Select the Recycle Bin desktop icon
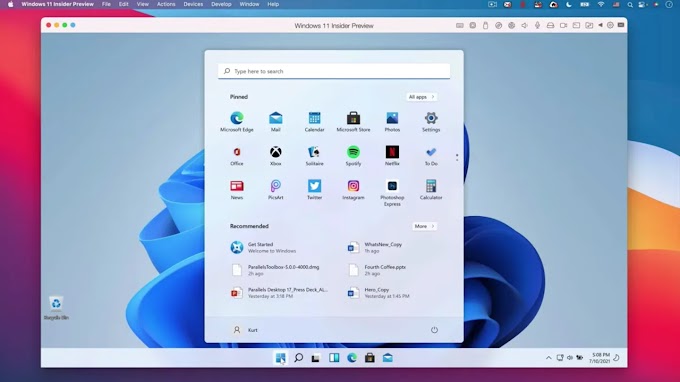This screenshot has width=680, height=382. 56,308
